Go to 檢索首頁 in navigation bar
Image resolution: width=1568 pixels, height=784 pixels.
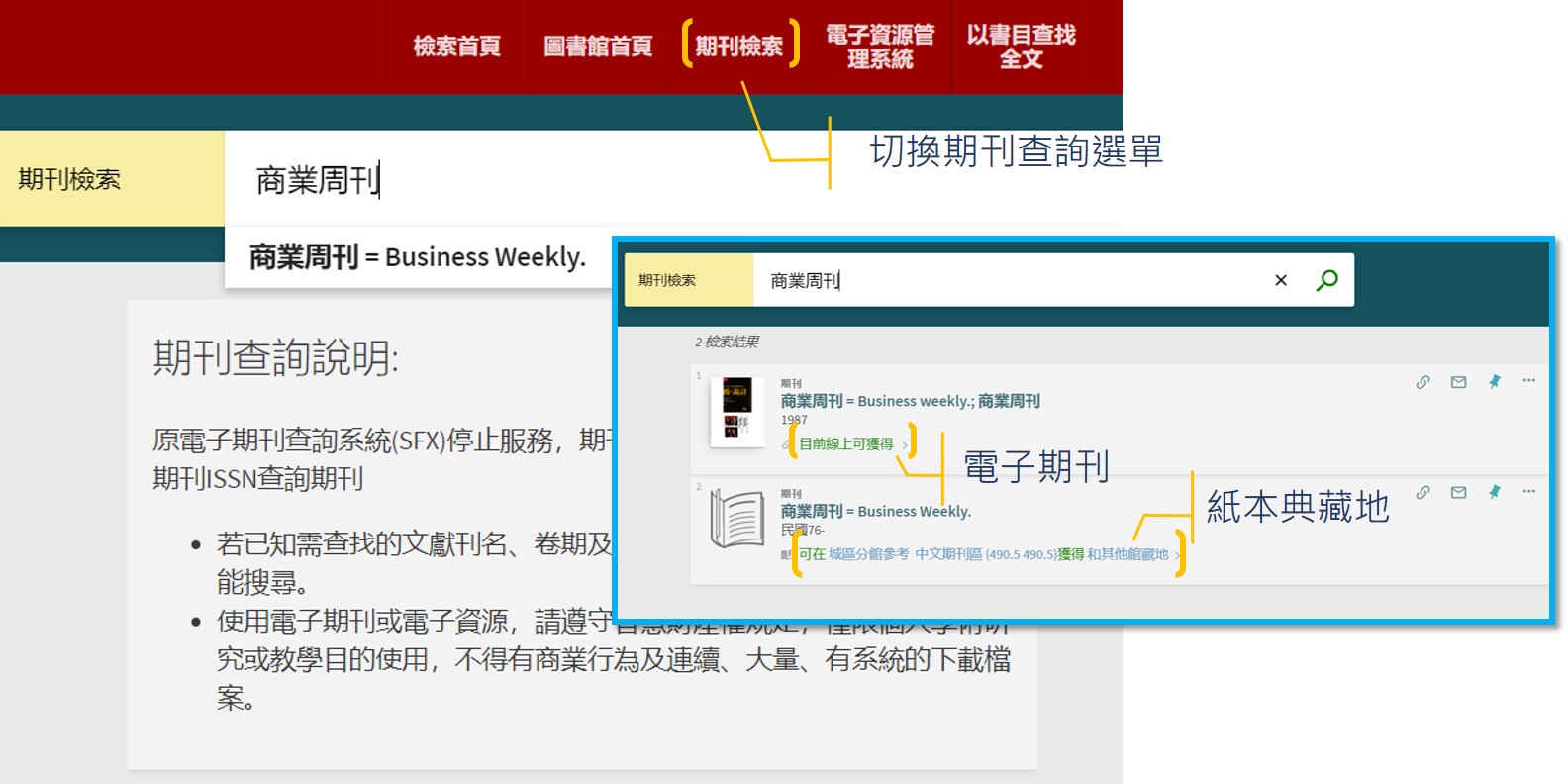456,47
